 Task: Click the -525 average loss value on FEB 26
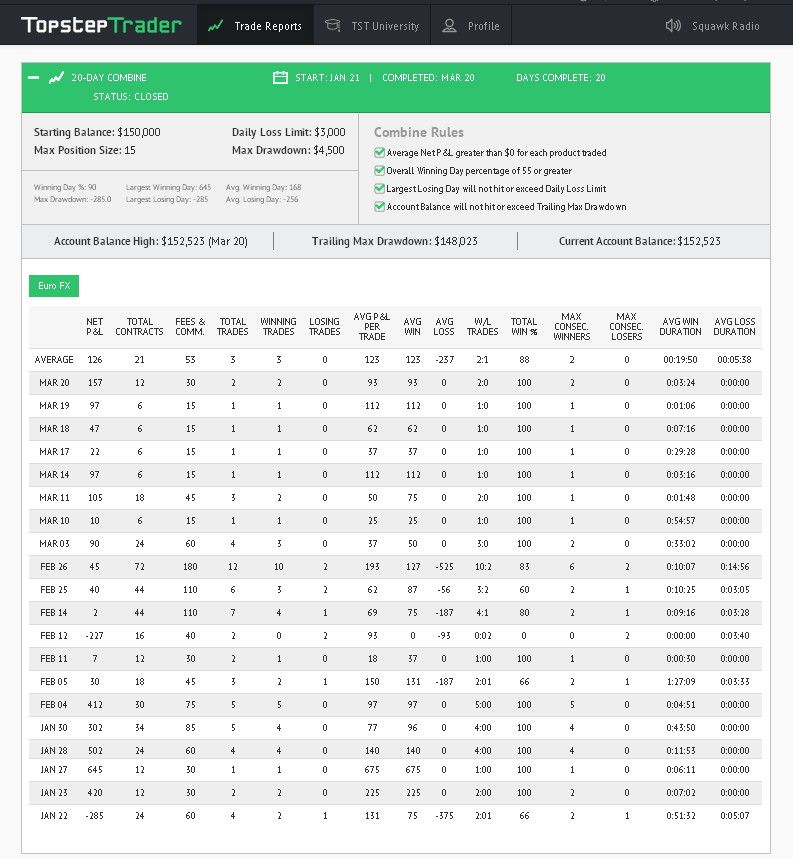pos(444,567)
